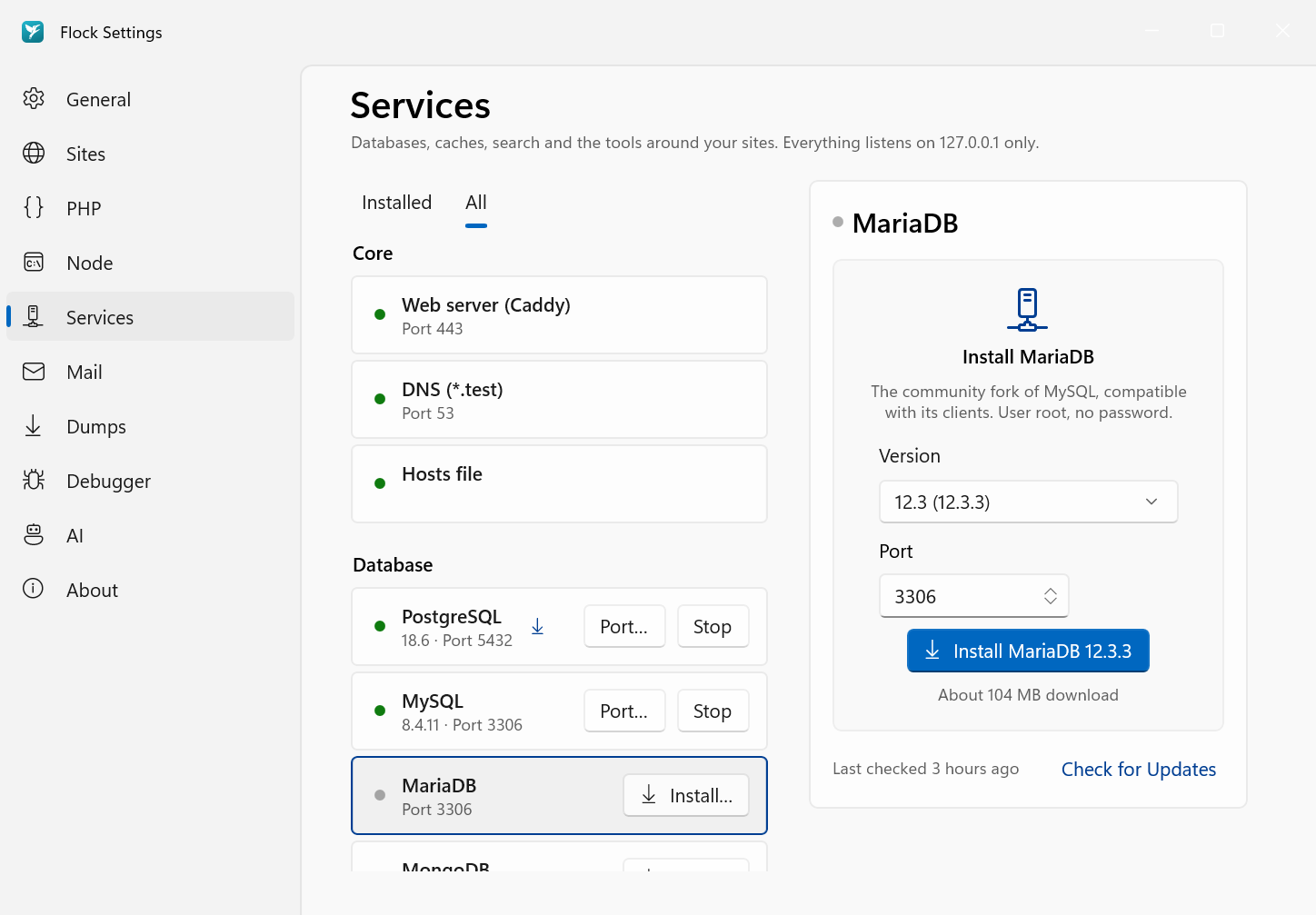Screen dimensions: 1316x915
Task: Click the Flock app logo
Action: click(33, 32)
